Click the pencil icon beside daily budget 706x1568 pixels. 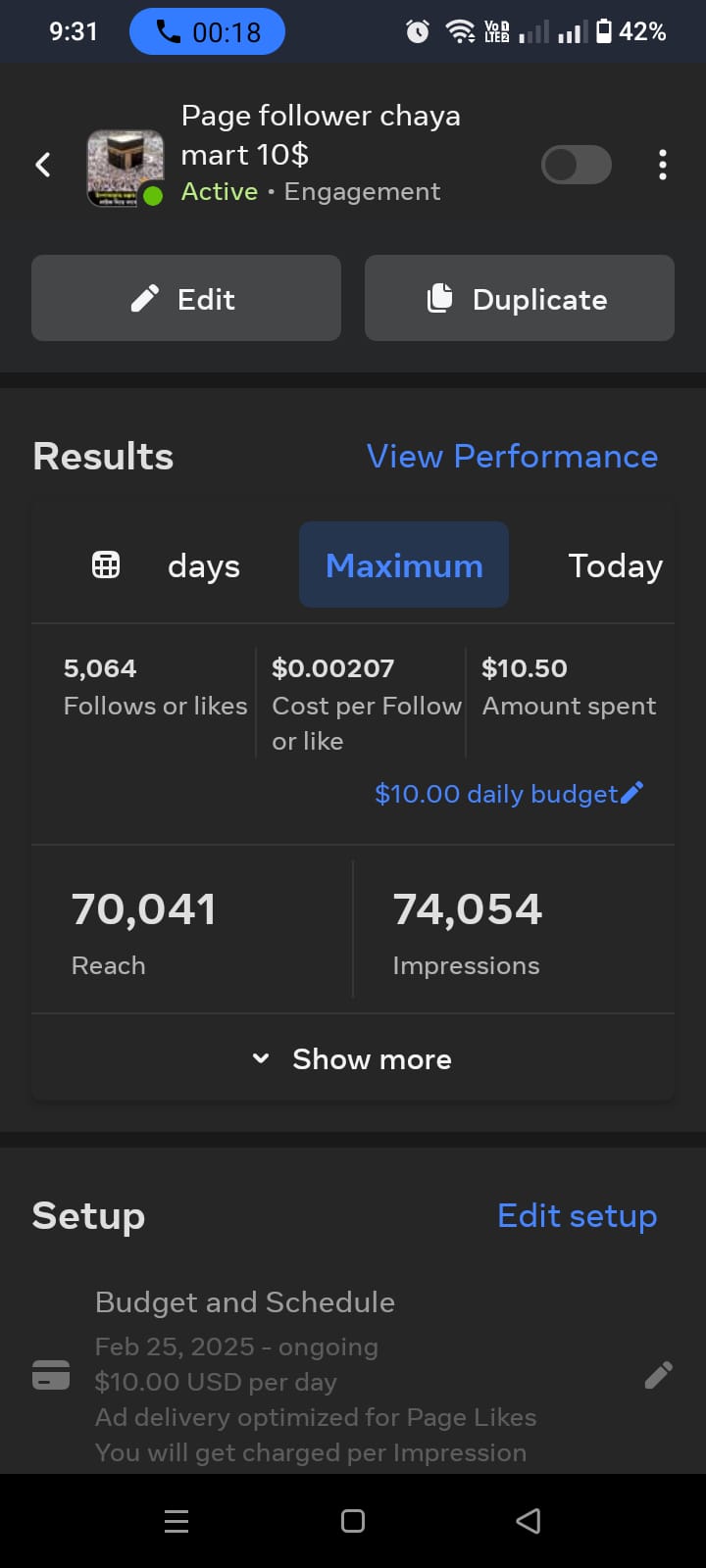632,792
